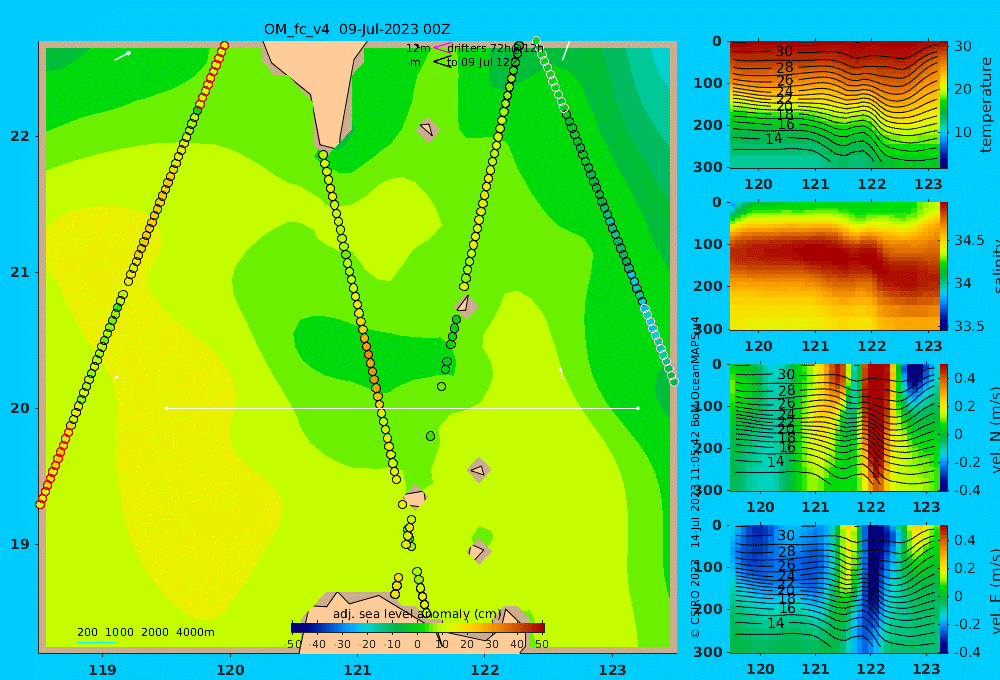Click the main map latitude label 22

click(20, 136)
